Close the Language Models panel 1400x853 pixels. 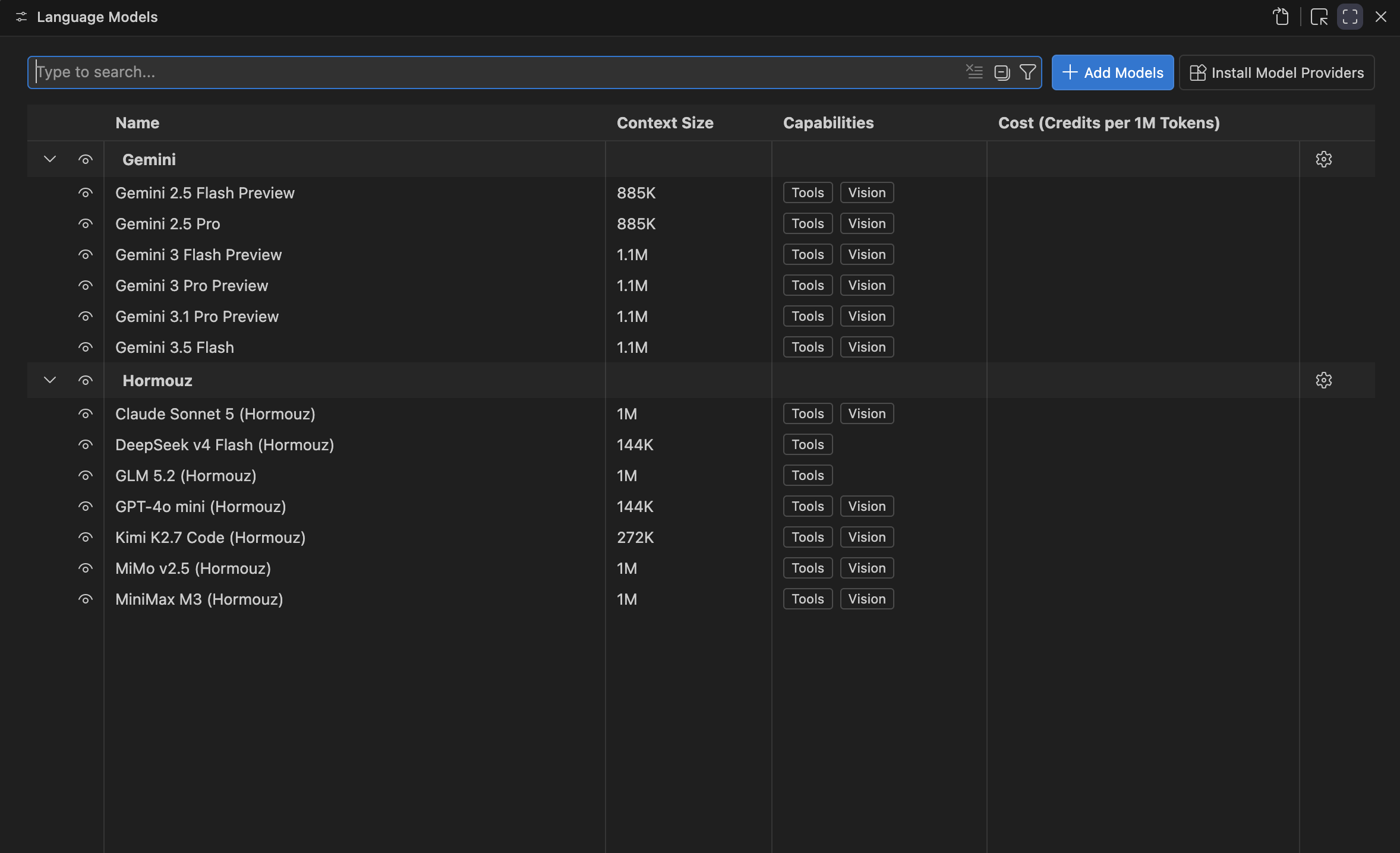1380,17
